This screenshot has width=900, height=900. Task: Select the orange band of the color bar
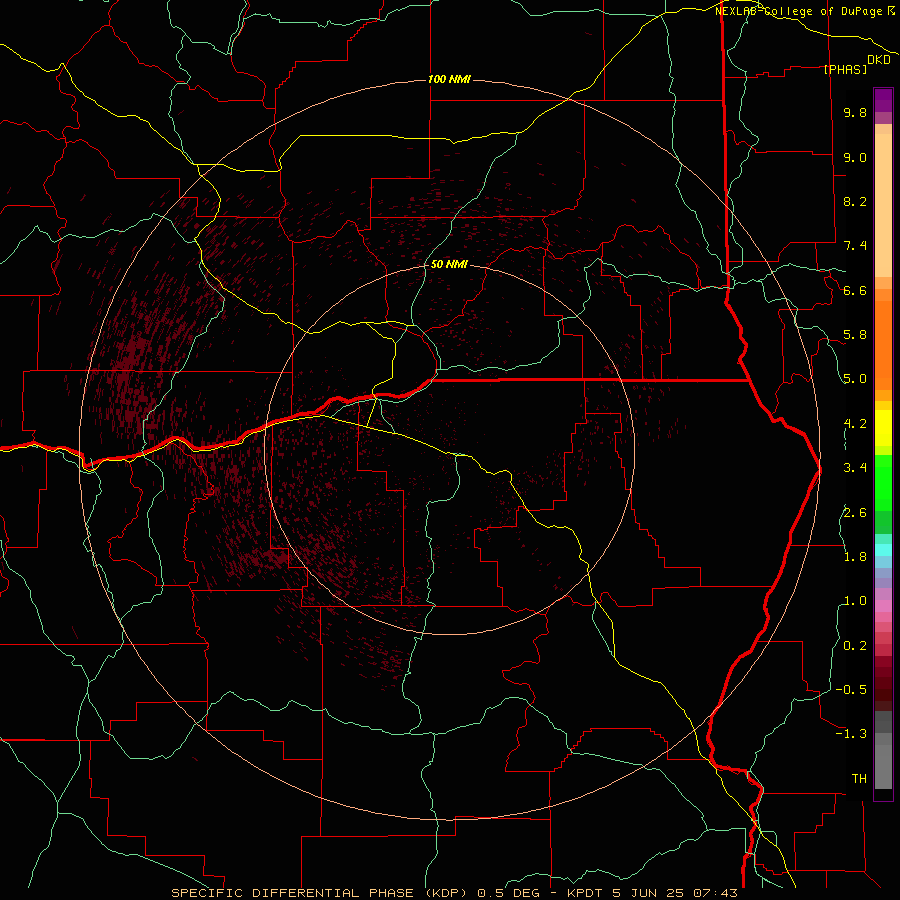pos(883,345)
